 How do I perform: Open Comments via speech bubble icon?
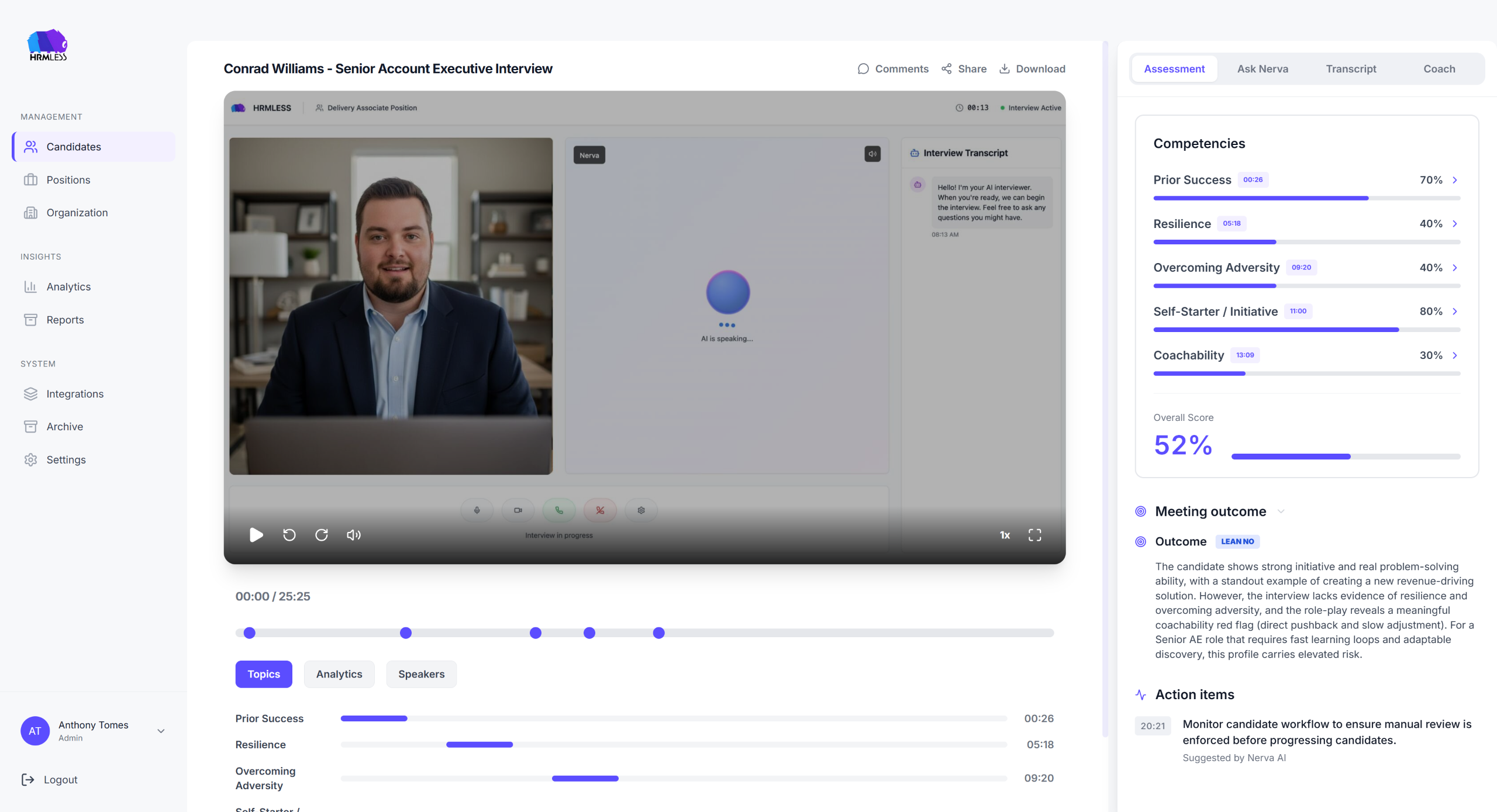[x=863, y=69]
